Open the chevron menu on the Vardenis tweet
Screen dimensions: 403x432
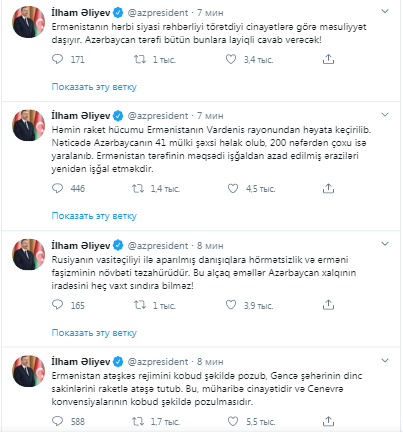coord(385,115)
